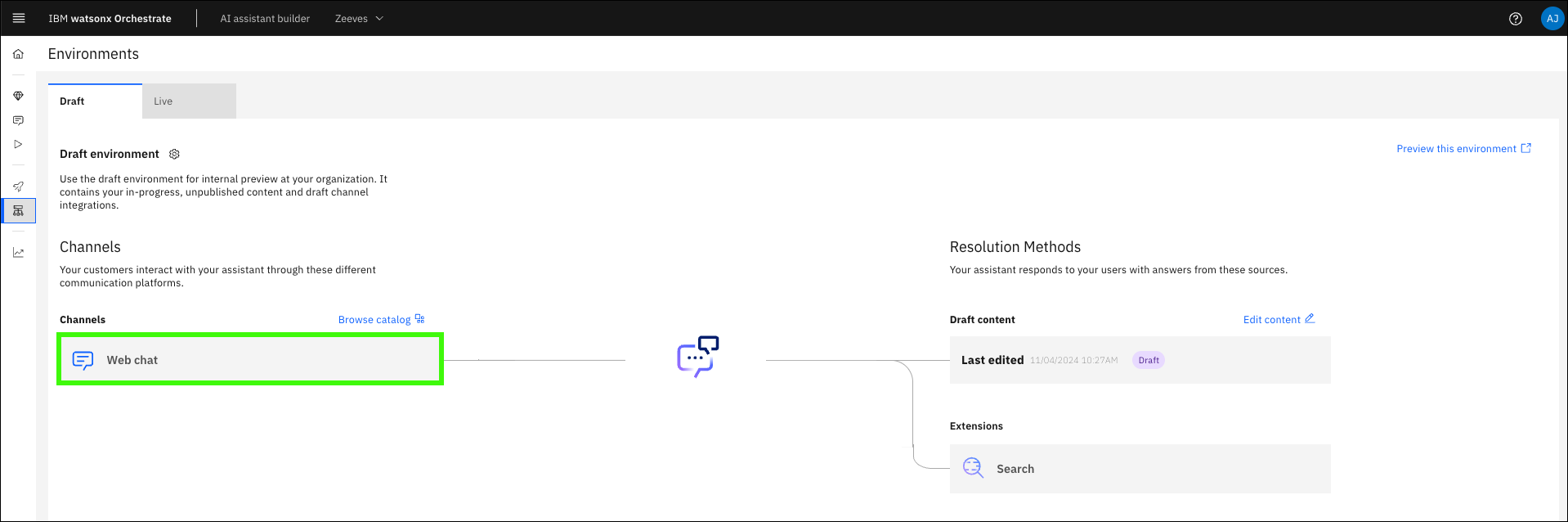This screenshot has height=522, width=1568.
Task: Open the Web chat channel tile
Action: (250, 360)
